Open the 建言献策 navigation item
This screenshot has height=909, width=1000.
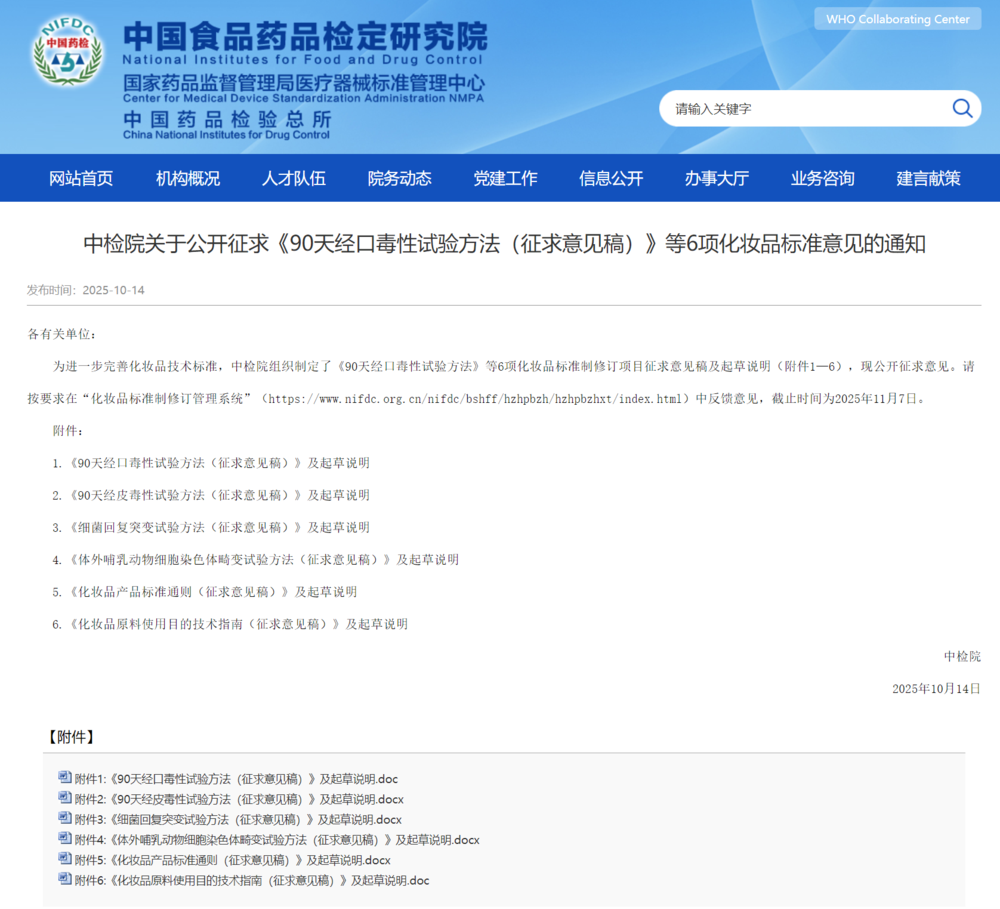tap(928, 178)
